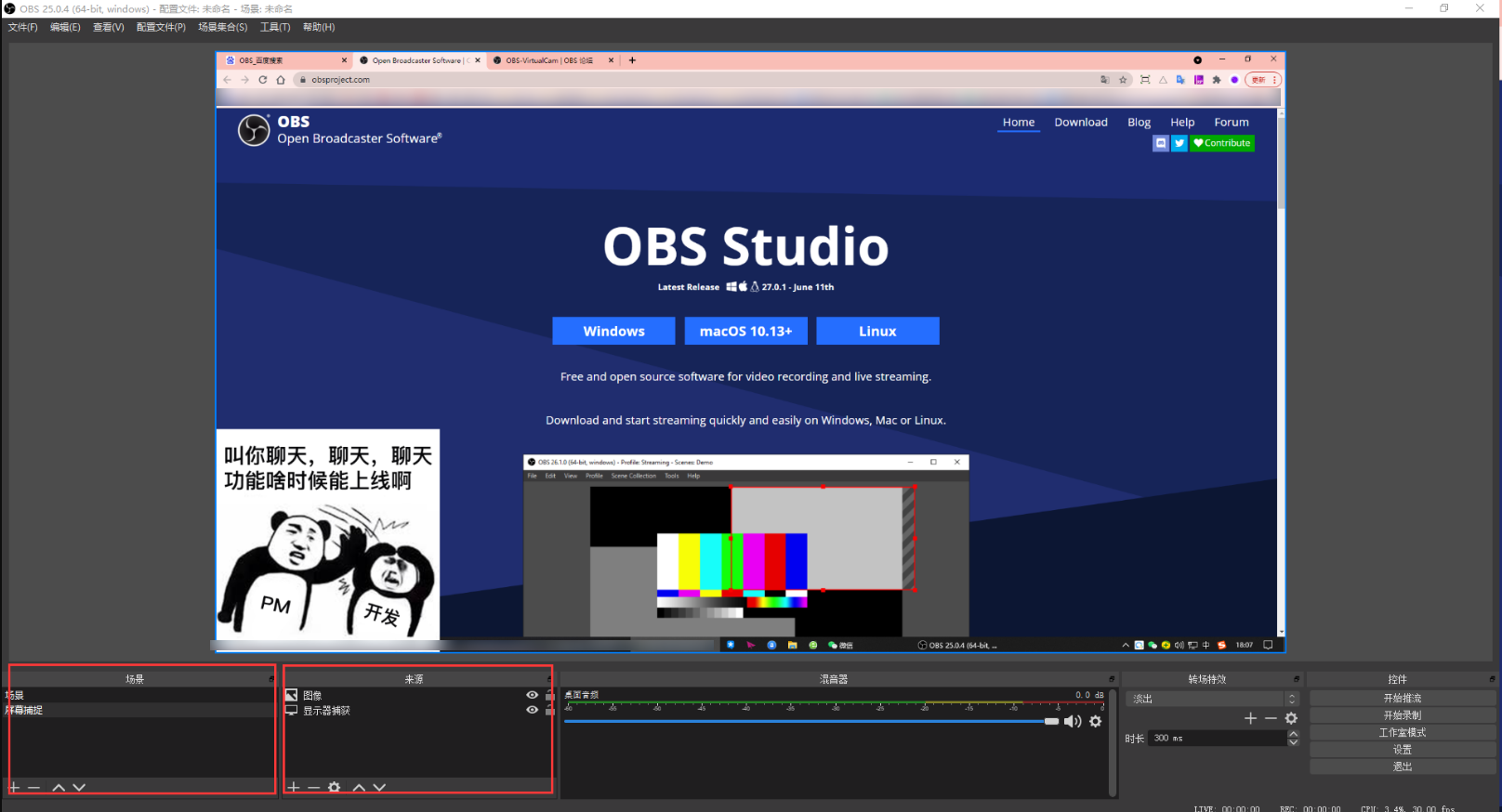Open browser three-dot menu in preview
The height and width of the screenshot is (812, 1502).
[1274, 80]
